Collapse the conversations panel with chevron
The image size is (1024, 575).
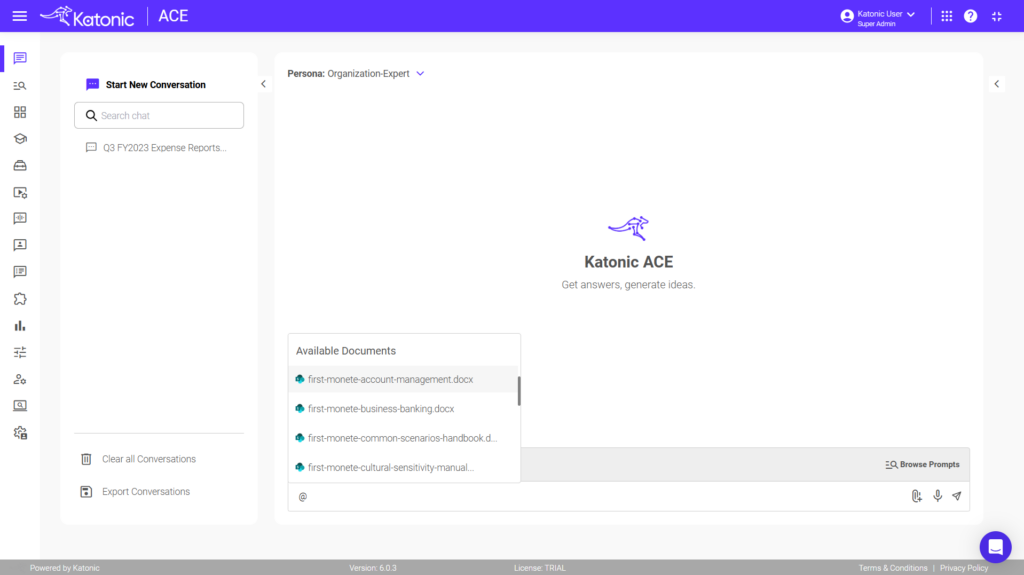(263, 84)
